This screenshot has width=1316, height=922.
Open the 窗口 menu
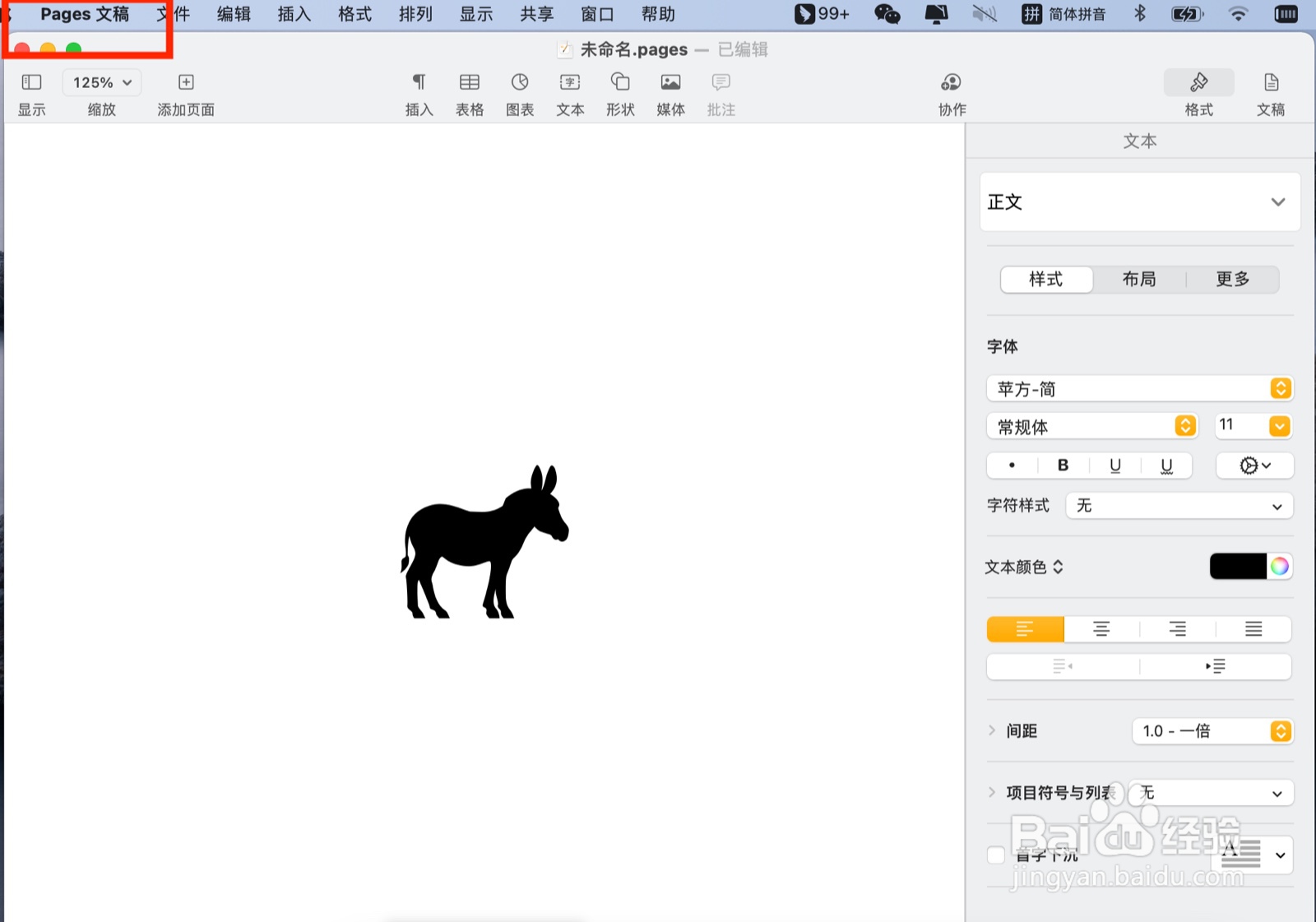click(597, 14)
